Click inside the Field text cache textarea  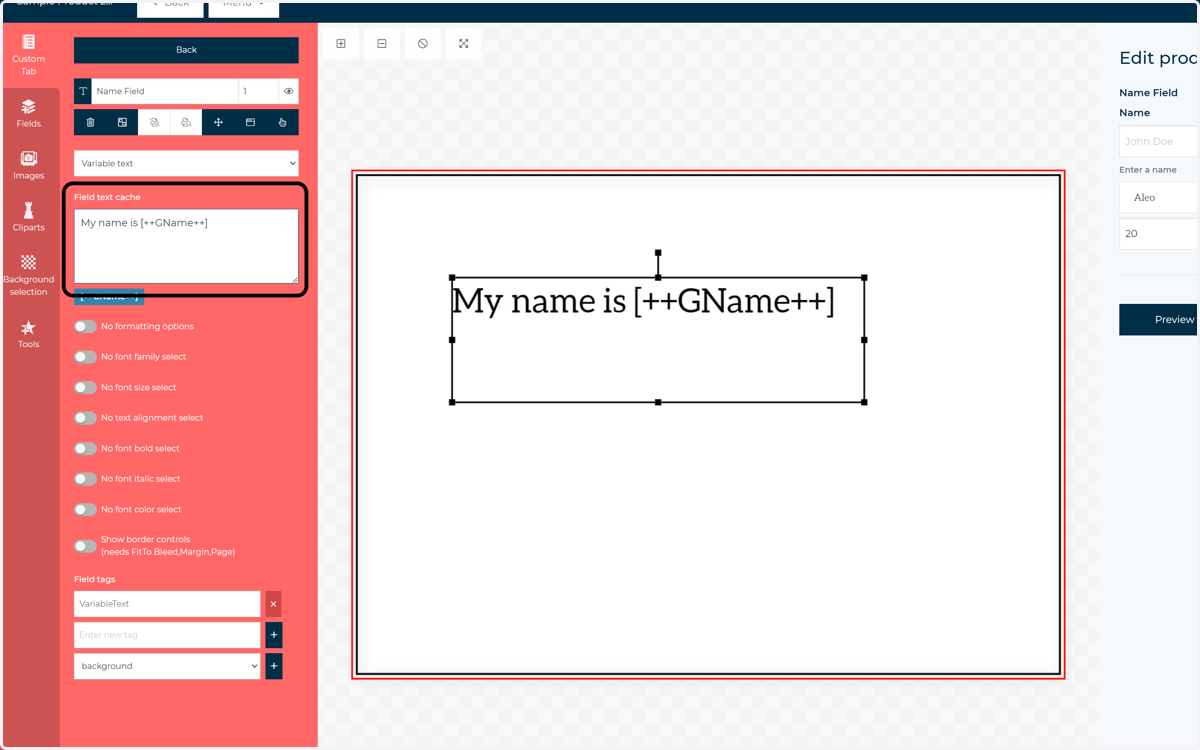click(x=186, y=246)
